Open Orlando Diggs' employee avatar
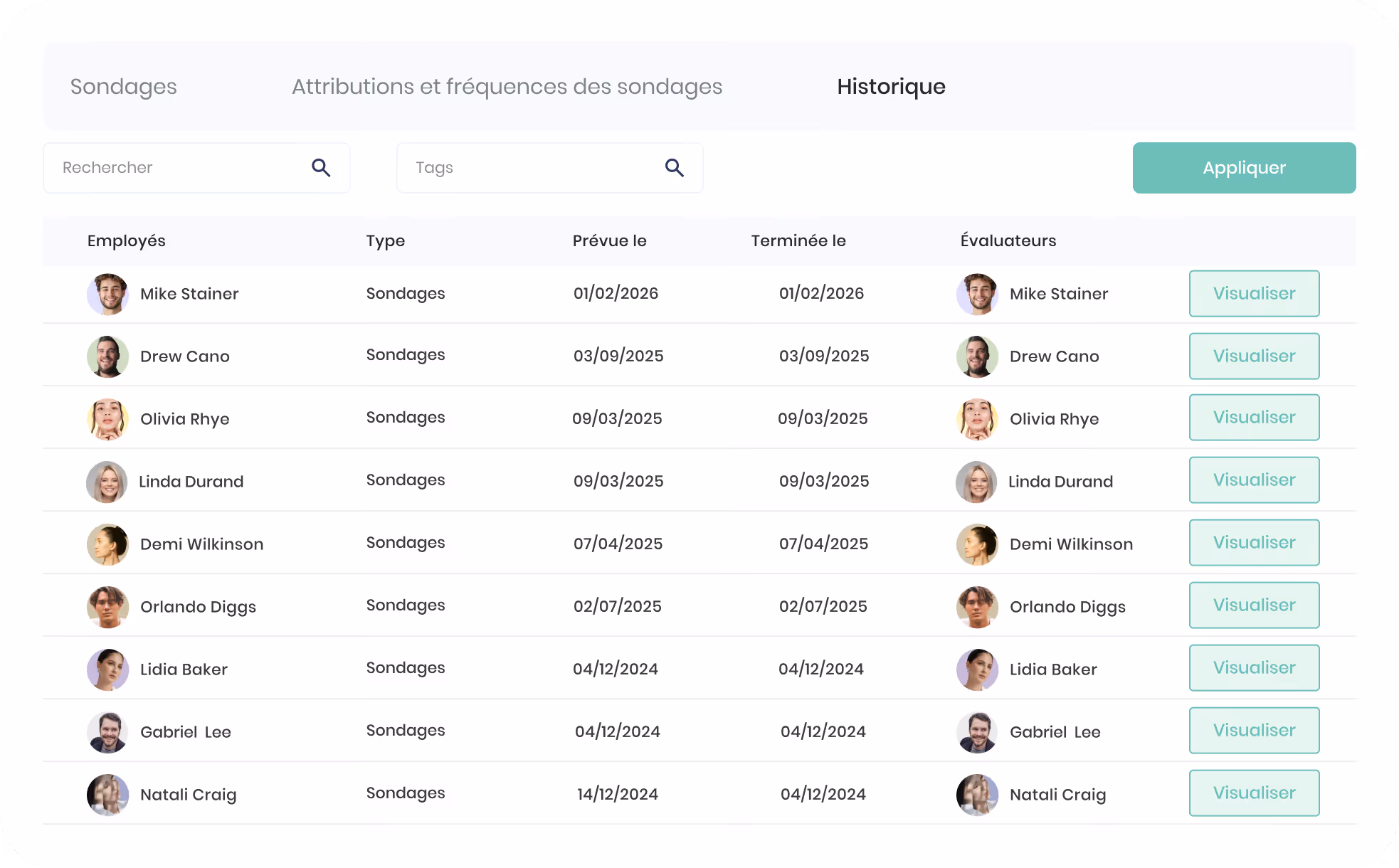Screen dimensions: 1399x868 coord(107,607)
